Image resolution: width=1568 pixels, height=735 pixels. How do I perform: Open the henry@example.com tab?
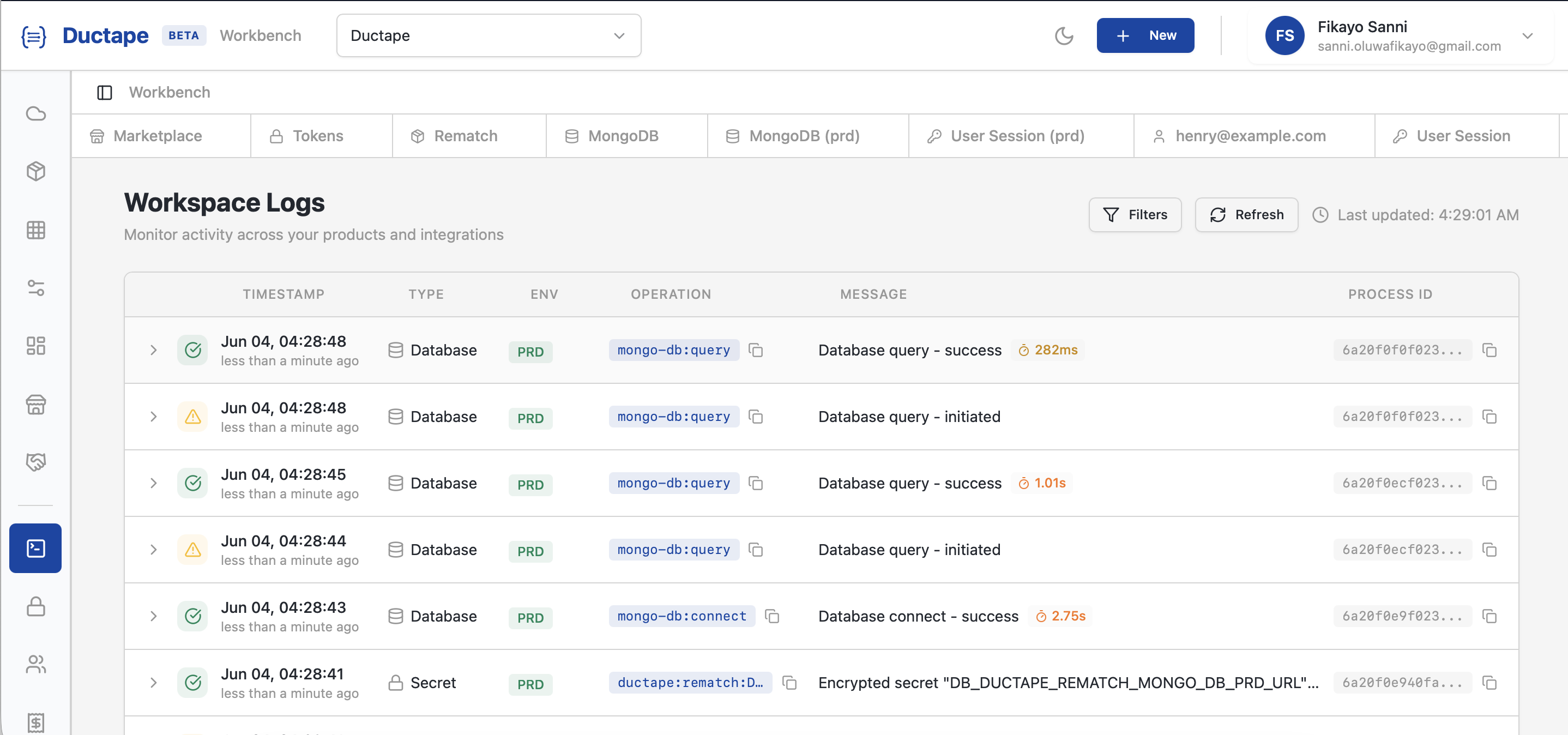pyautogui.click(x=1254, y=136)
